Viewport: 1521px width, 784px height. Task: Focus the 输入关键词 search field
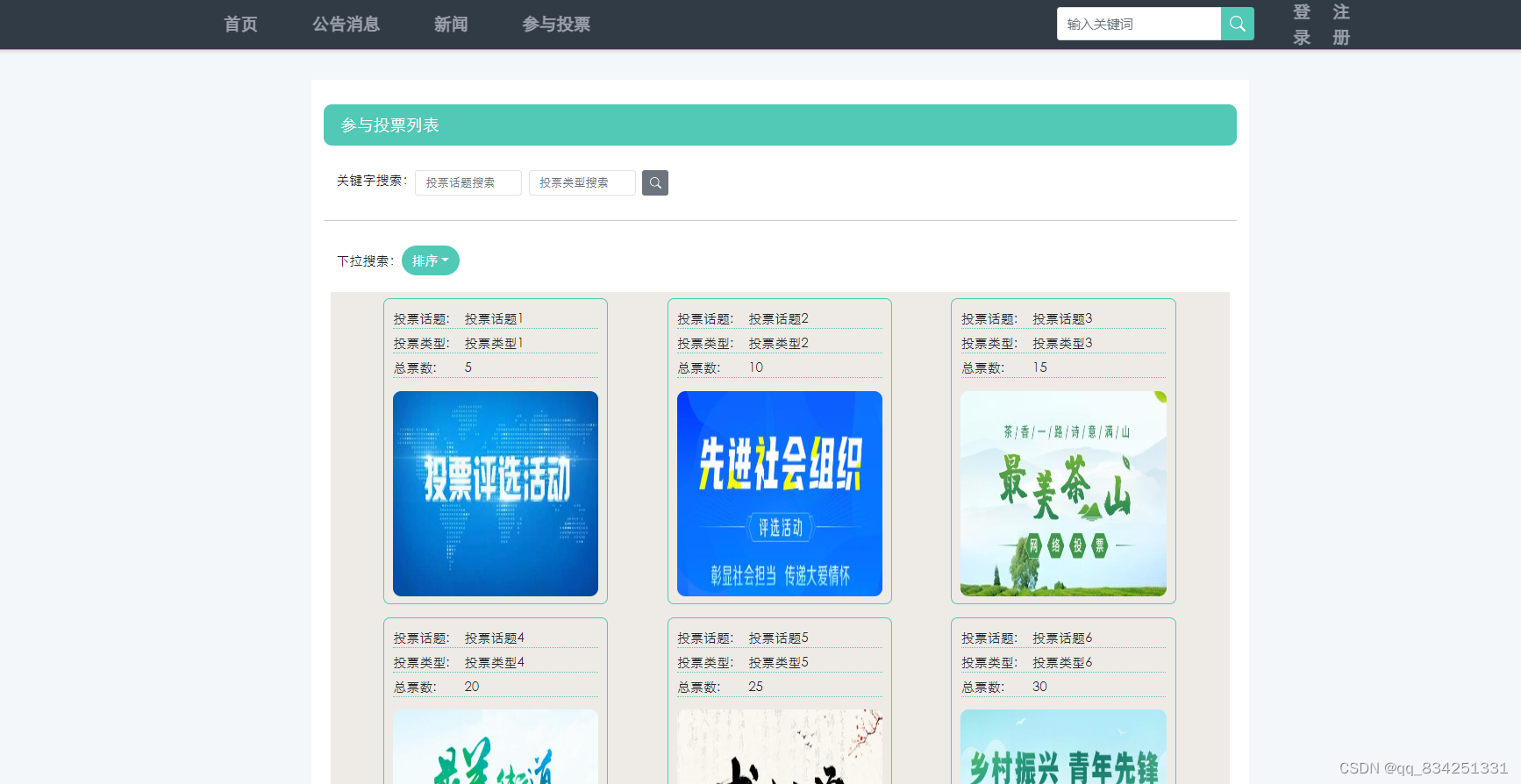(x=1139, y=24)
